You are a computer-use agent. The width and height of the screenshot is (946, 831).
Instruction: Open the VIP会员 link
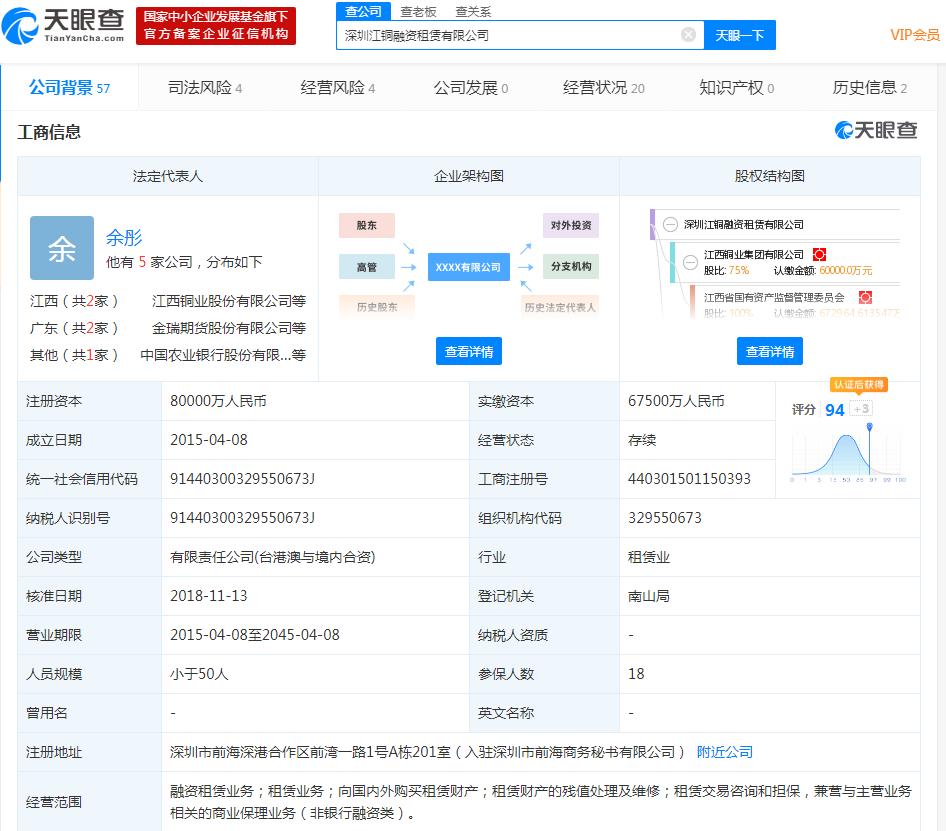(x=915, y=35)
